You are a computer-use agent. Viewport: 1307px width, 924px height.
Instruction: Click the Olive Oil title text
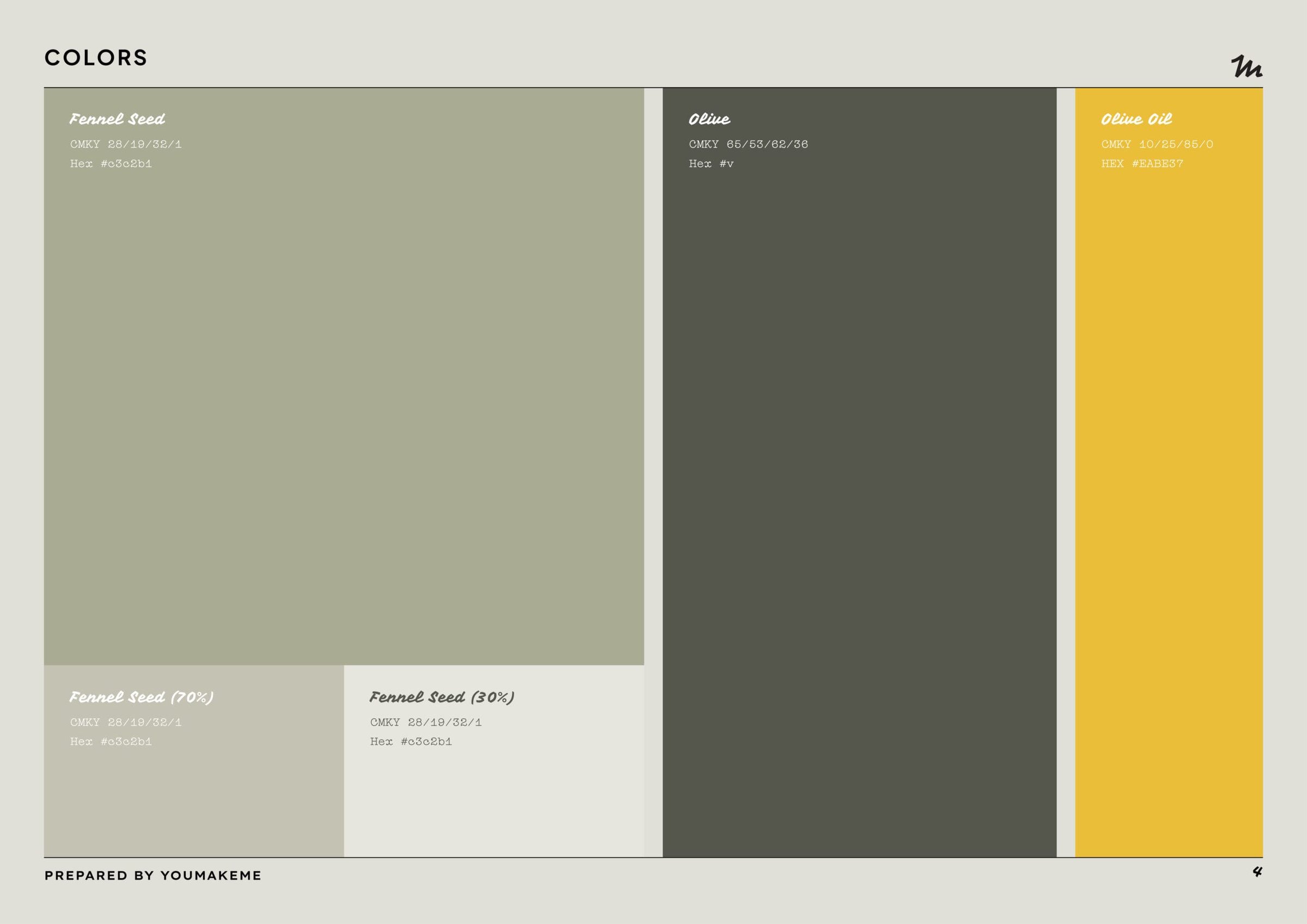[x=1136, y=119]
